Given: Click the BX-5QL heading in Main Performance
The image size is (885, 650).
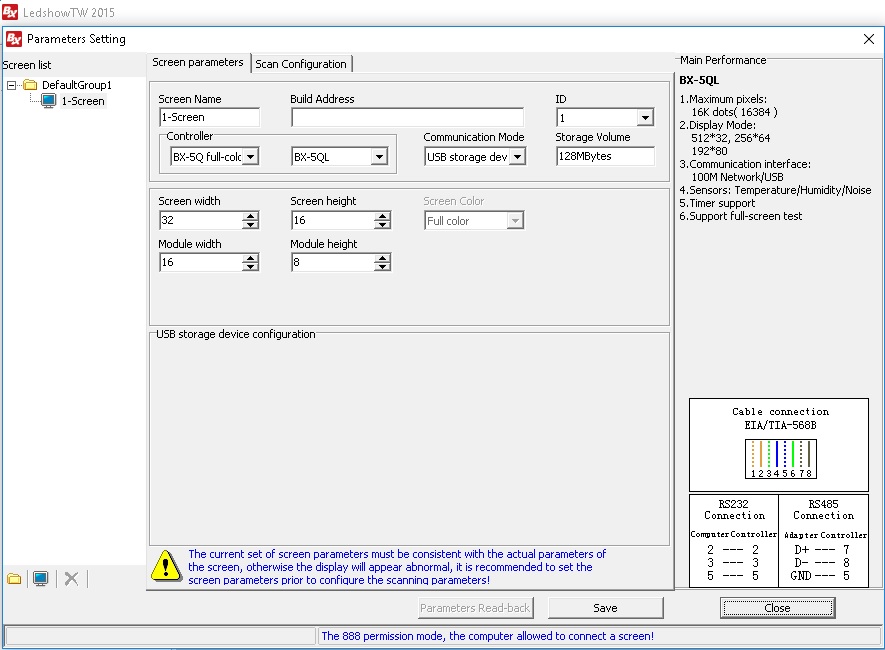Looking at the screenshot, I should point(699,80).
